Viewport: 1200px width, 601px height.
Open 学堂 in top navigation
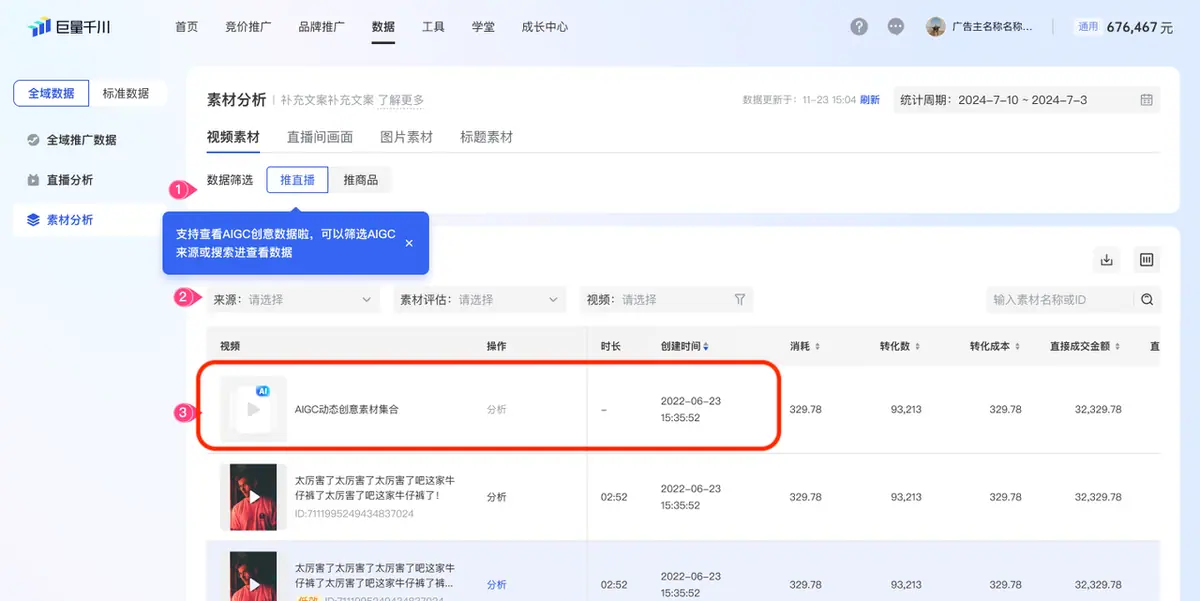(x=483, y=27)
